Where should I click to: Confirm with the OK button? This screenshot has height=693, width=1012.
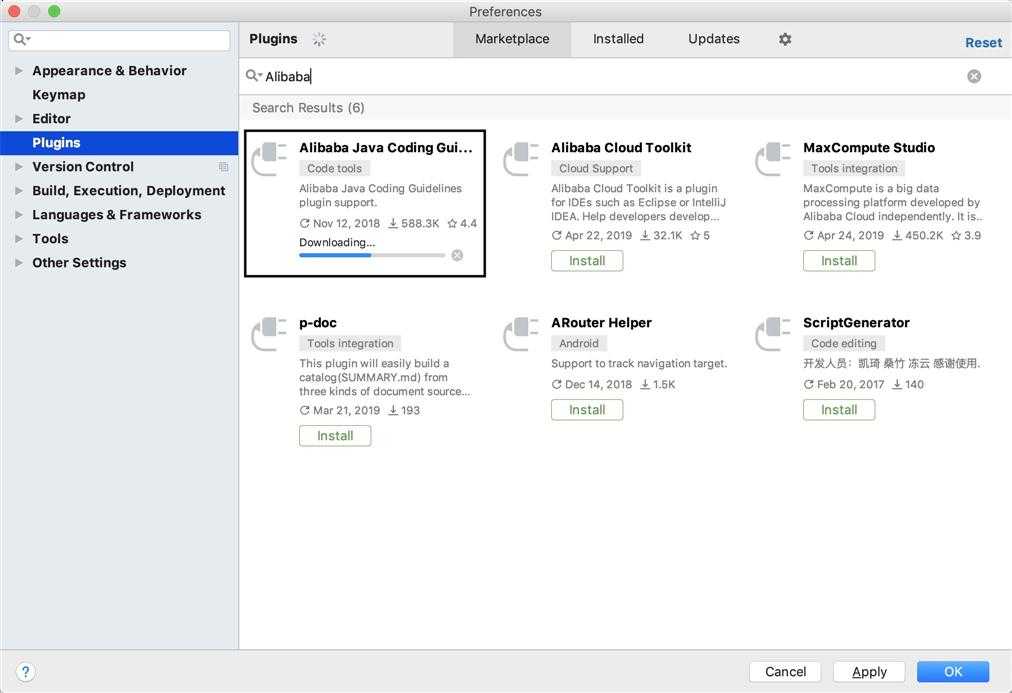click(x=953, y=672)
